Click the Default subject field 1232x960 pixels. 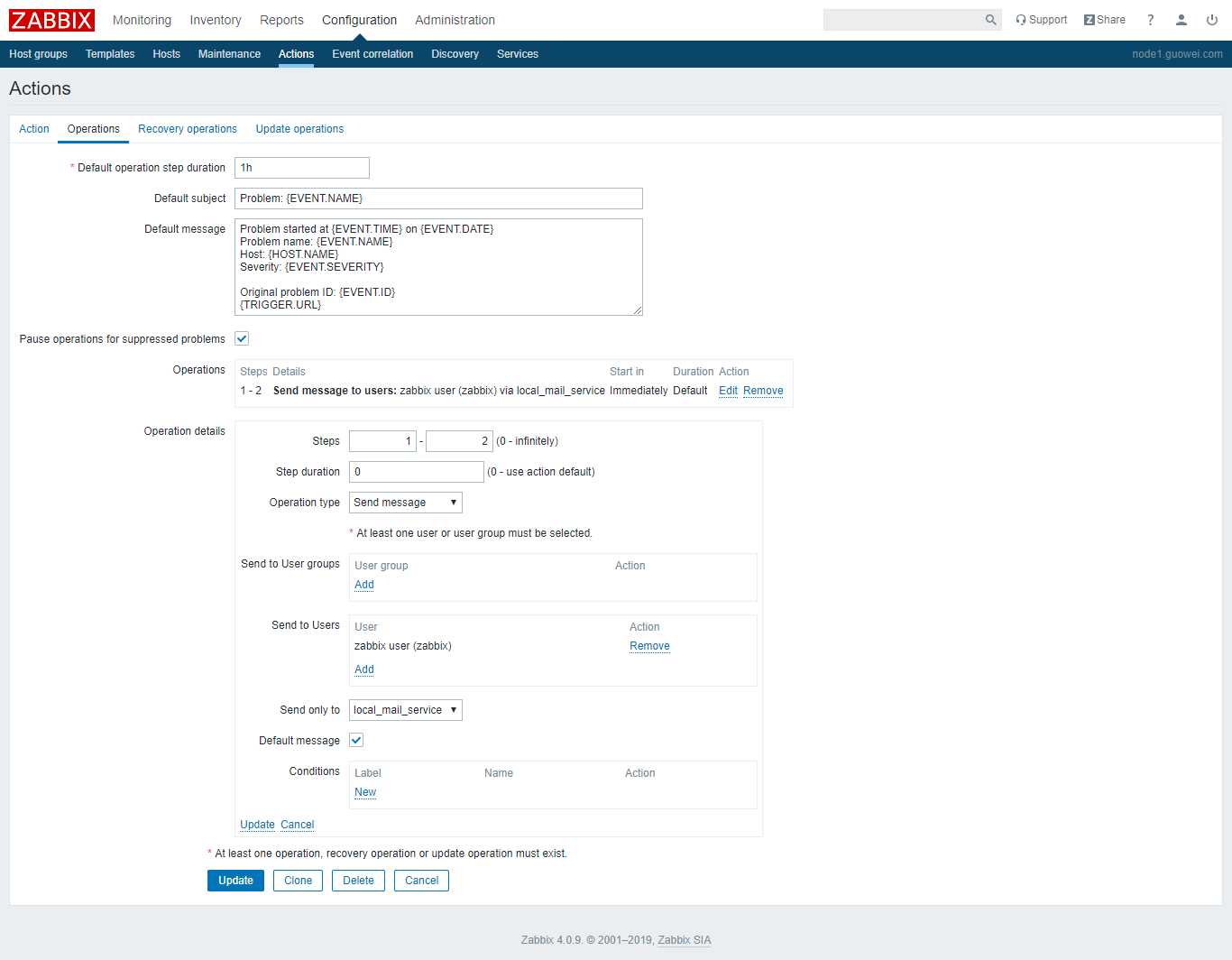[x=438, y=198]
